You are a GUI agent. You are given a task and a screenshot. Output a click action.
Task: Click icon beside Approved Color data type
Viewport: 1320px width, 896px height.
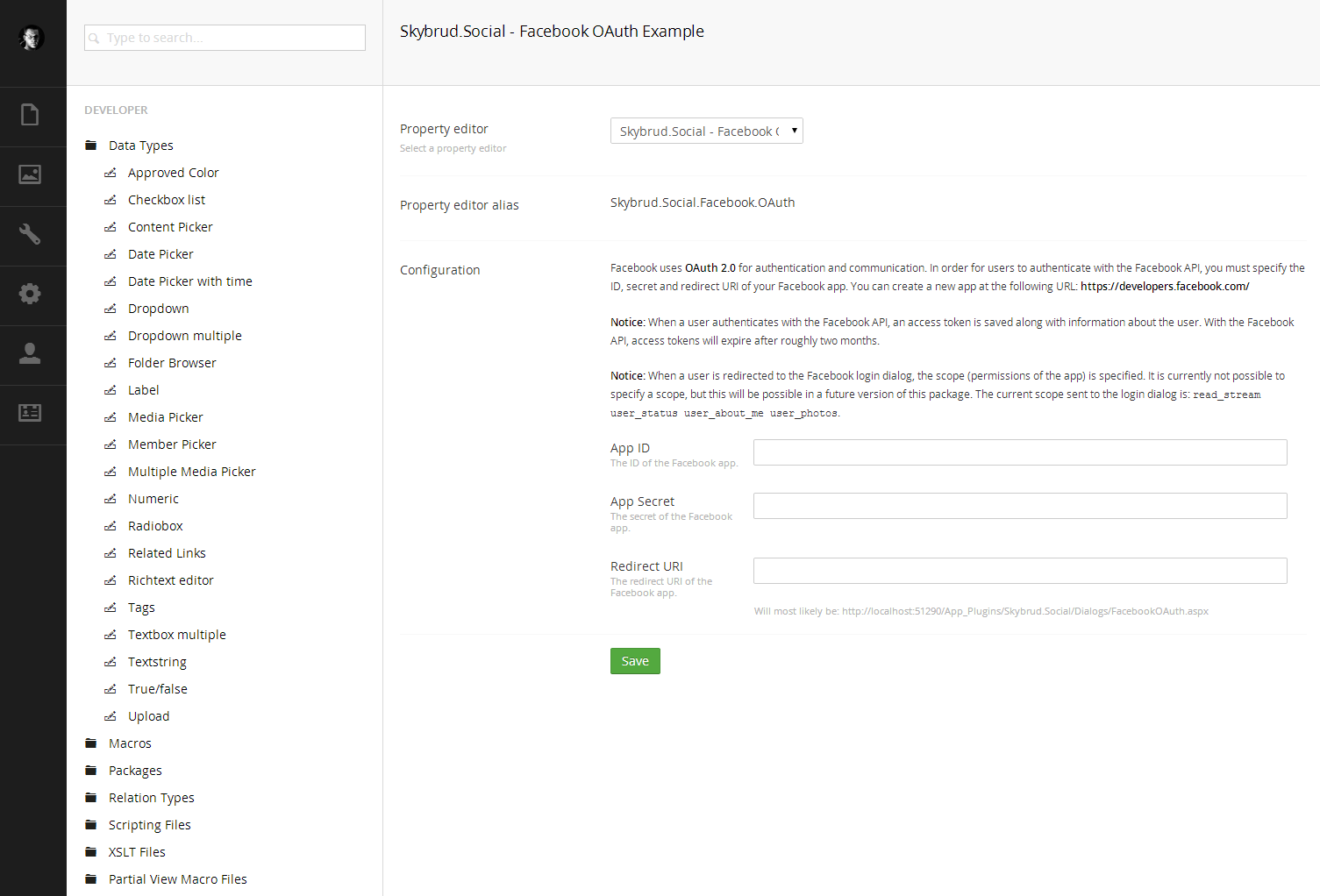[111, 173]
